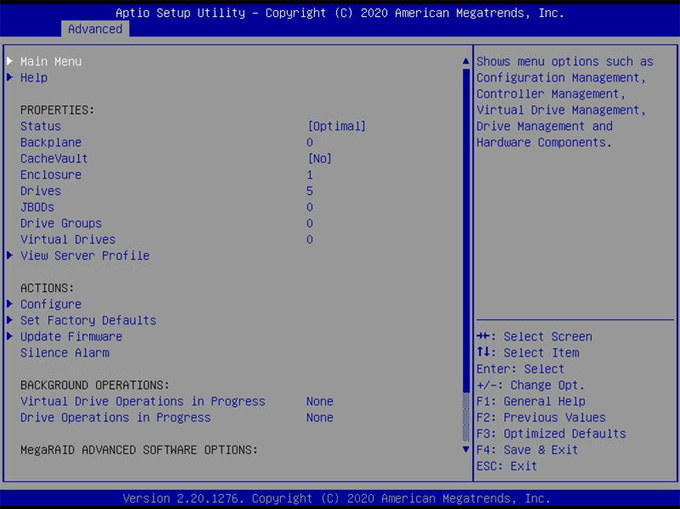Select the Silence Alarm action

point(65,353)
